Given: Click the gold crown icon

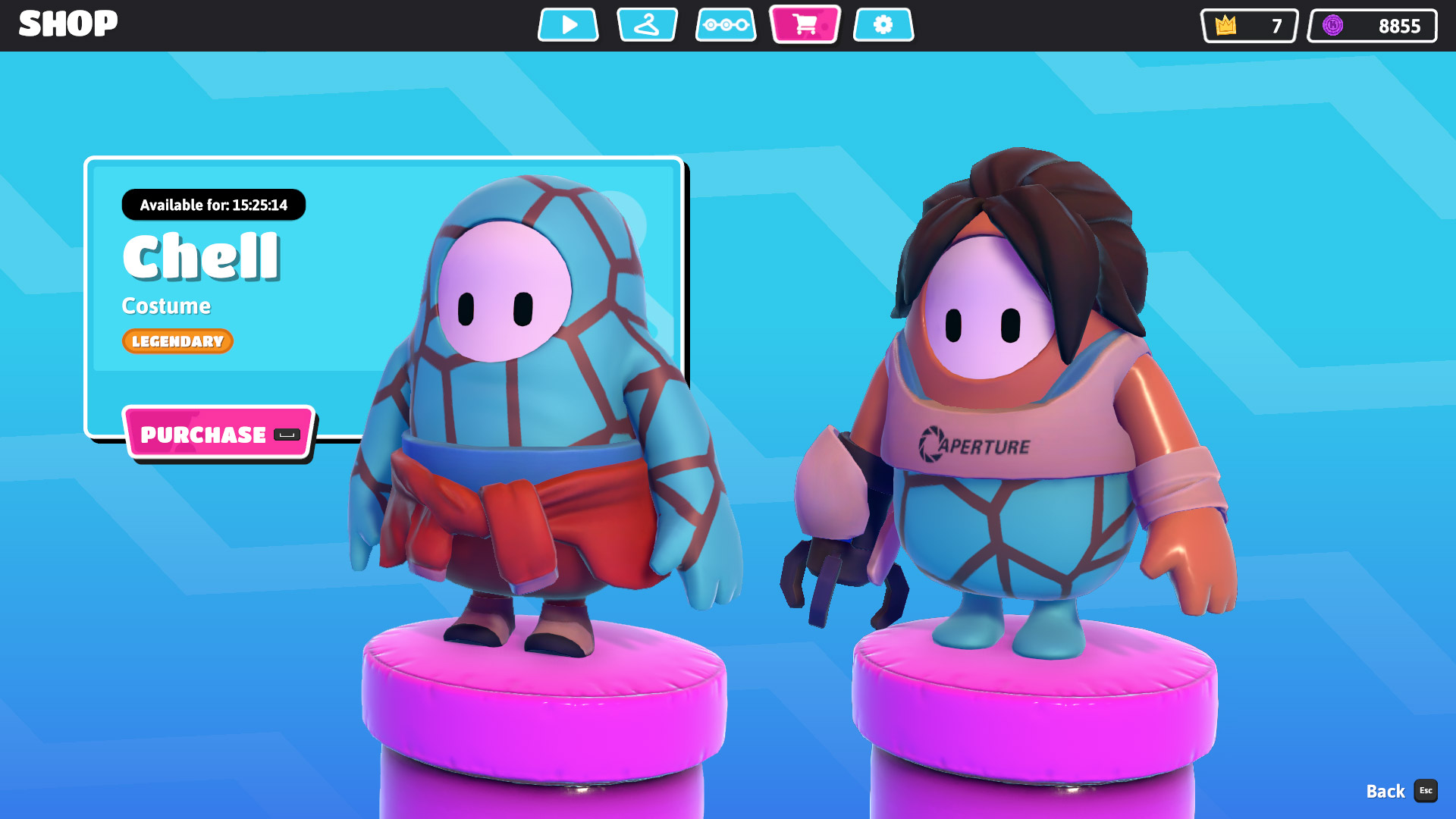Looking at the screenshot, I should click(x=1225, y=26).
